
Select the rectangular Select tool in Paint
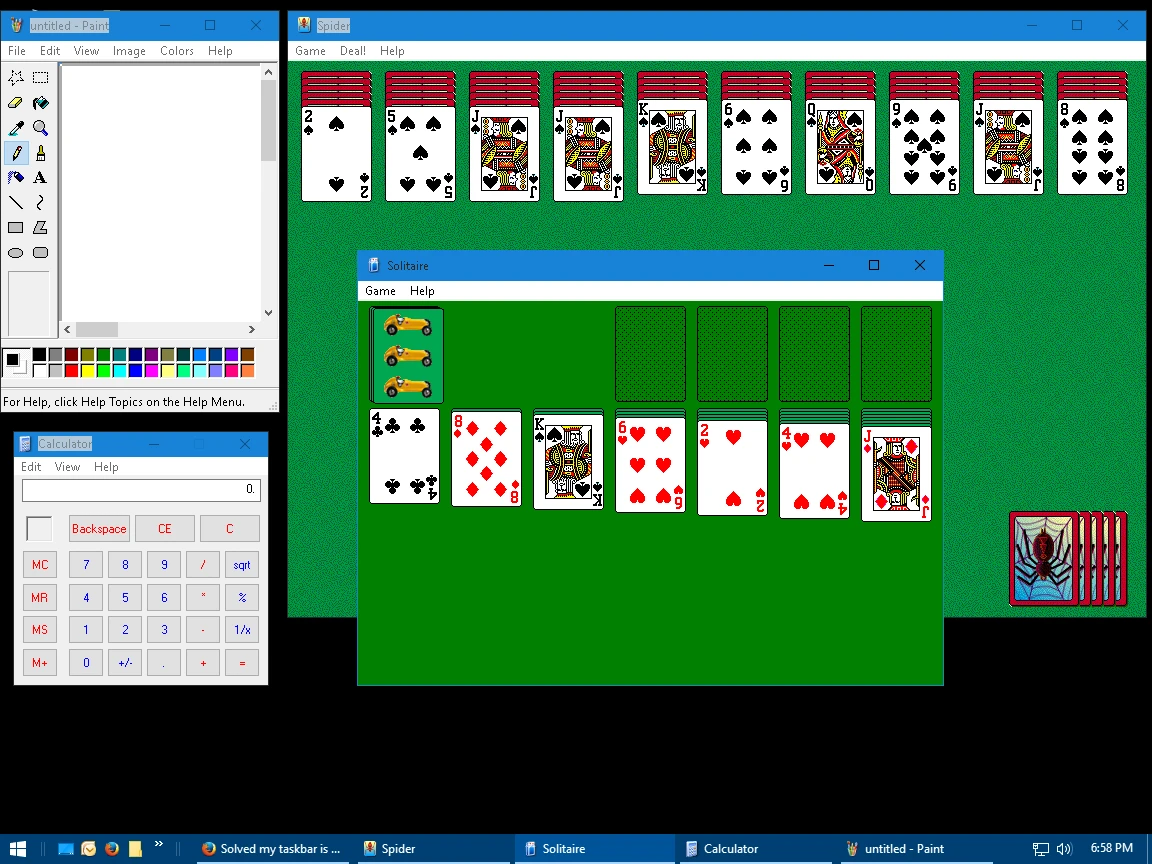coord(40,77)
